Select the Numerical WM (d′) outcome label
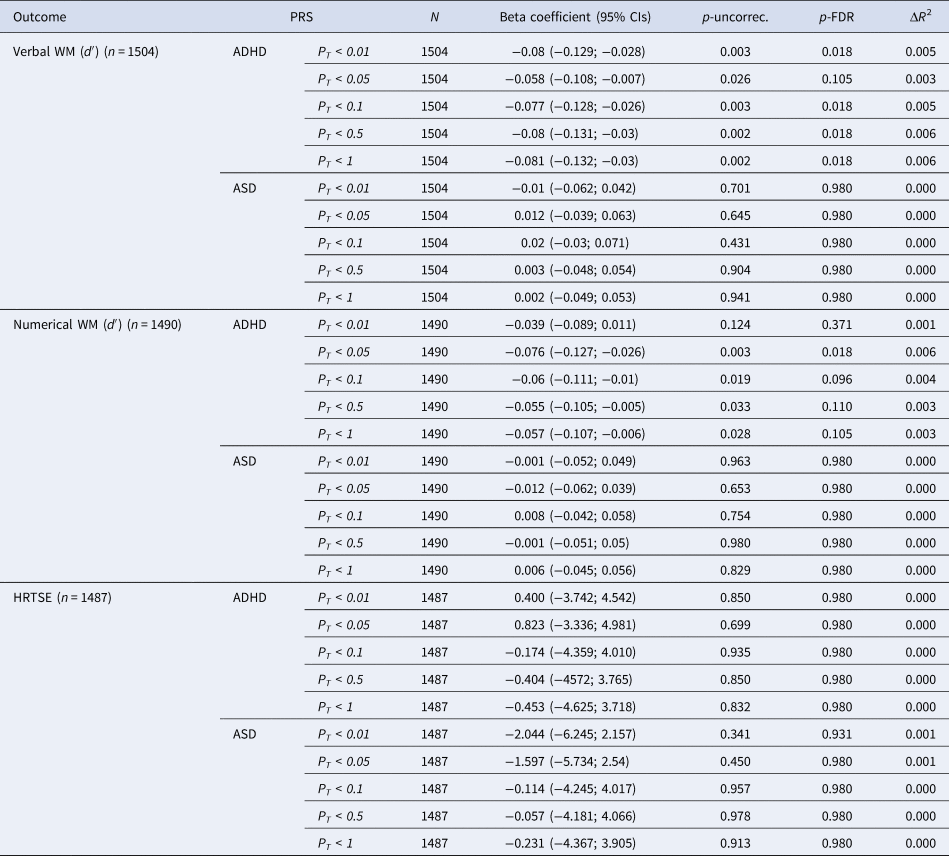 coord(96,323)
